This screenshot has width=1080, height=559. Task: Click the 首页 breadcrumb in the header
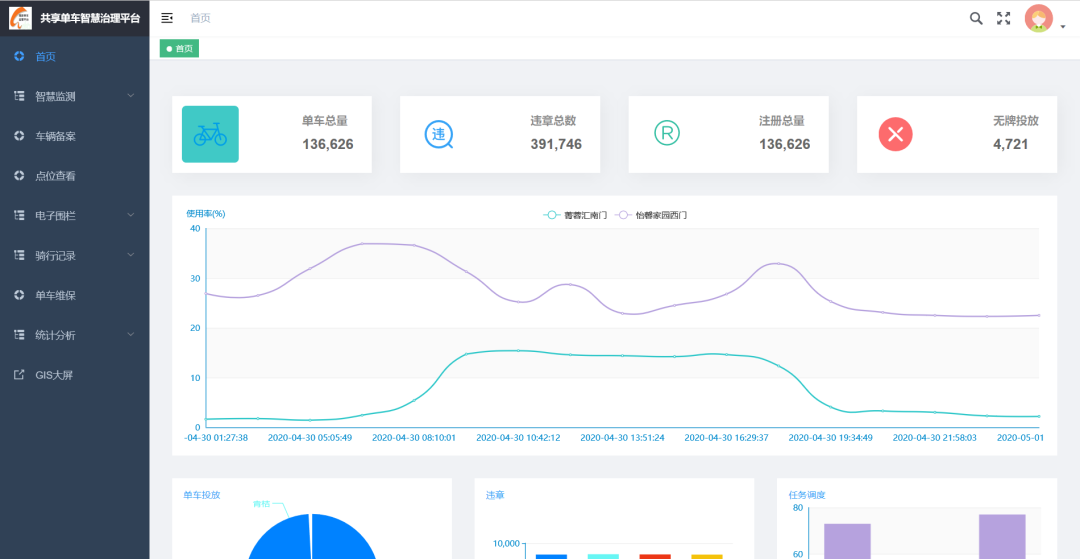pyautogui.click(x=200, y=18)
